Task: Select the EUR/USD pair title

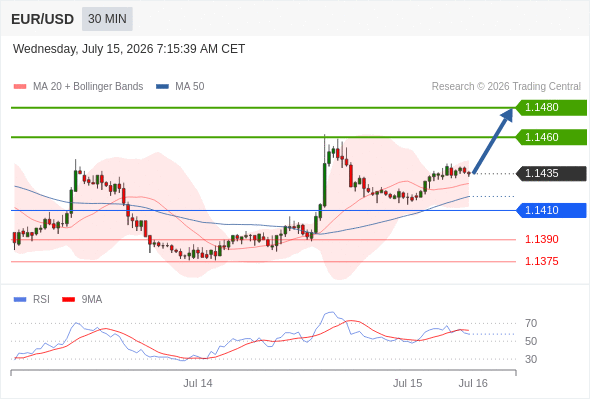Action: (43, 19)
